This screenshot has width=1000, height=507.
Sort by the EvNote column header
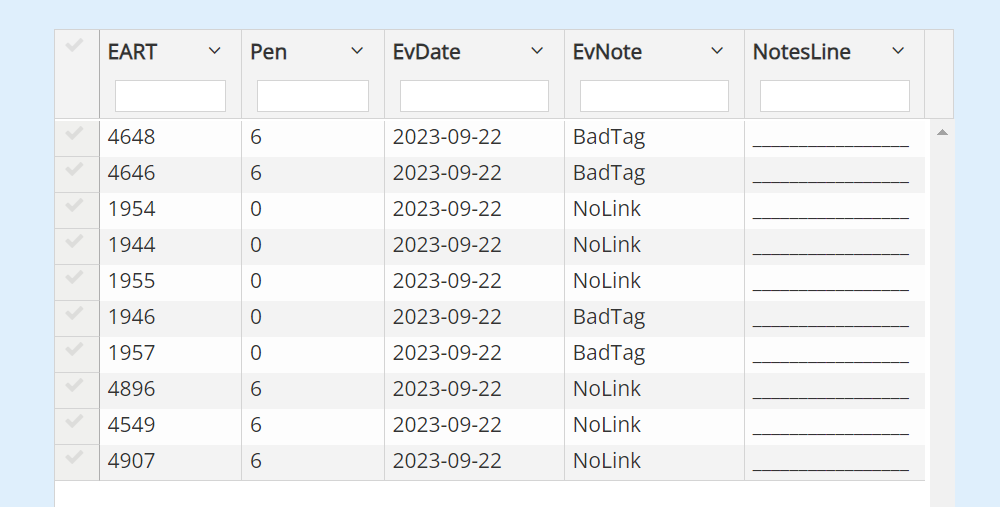pyautogui.click(x=607, y=52)
